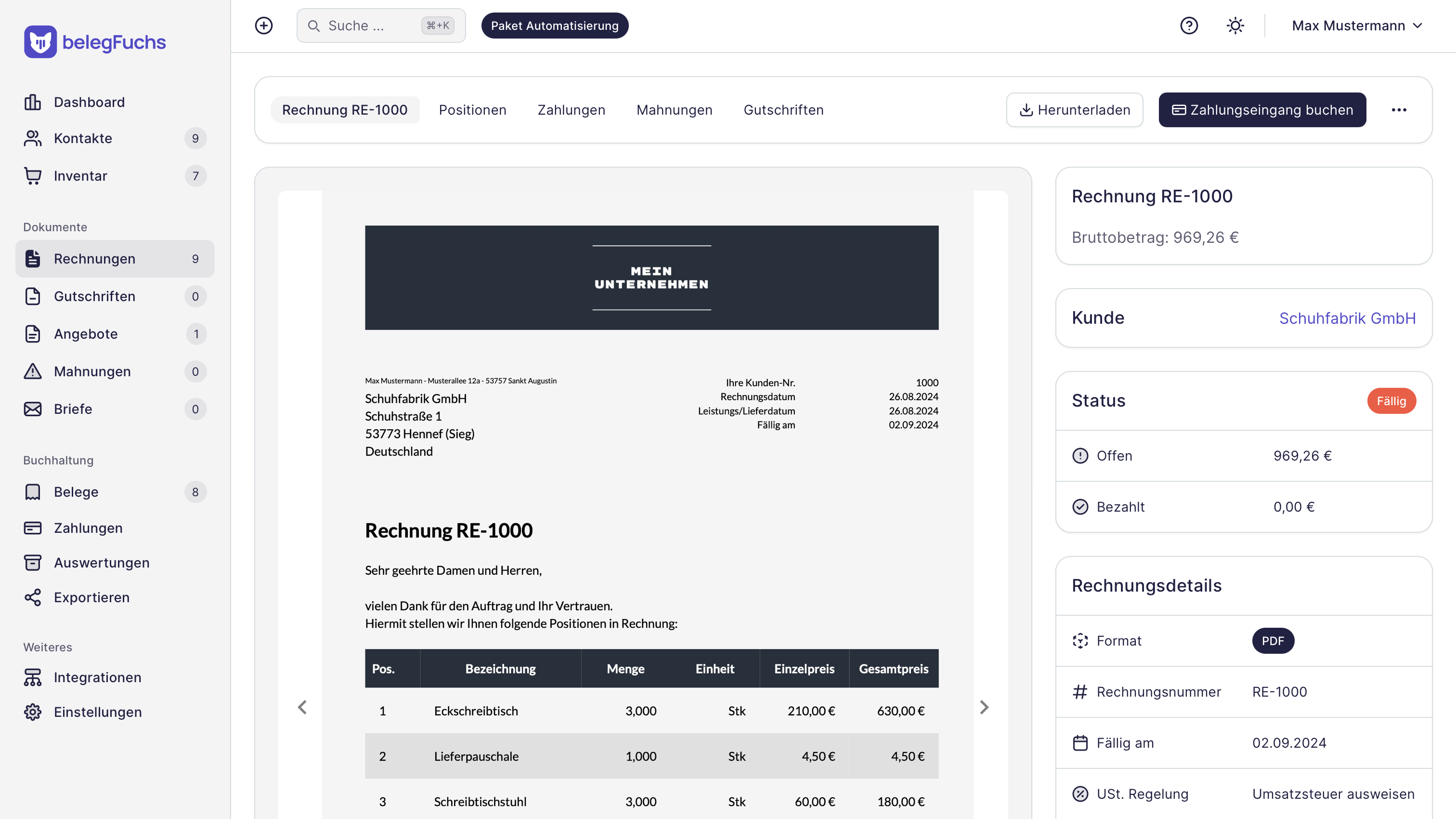Click the Rechnungen document icon

(33, 259)
